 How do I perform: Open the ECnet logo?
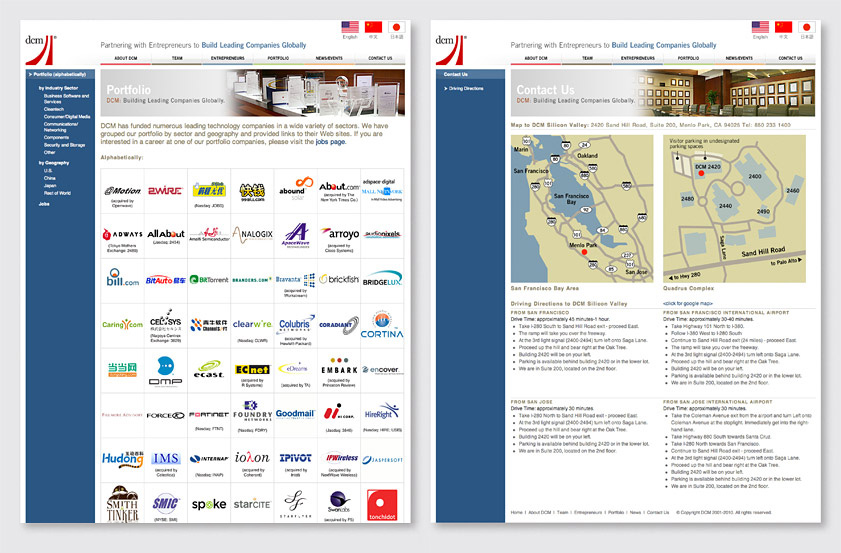point(252,370)
